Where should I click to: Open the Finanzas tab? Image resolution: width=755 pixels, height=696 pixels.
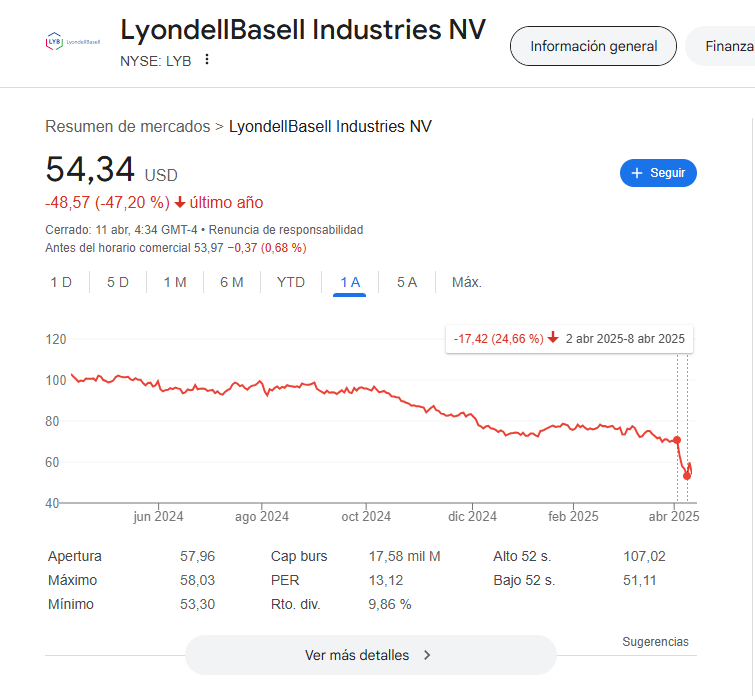point(722,46)
